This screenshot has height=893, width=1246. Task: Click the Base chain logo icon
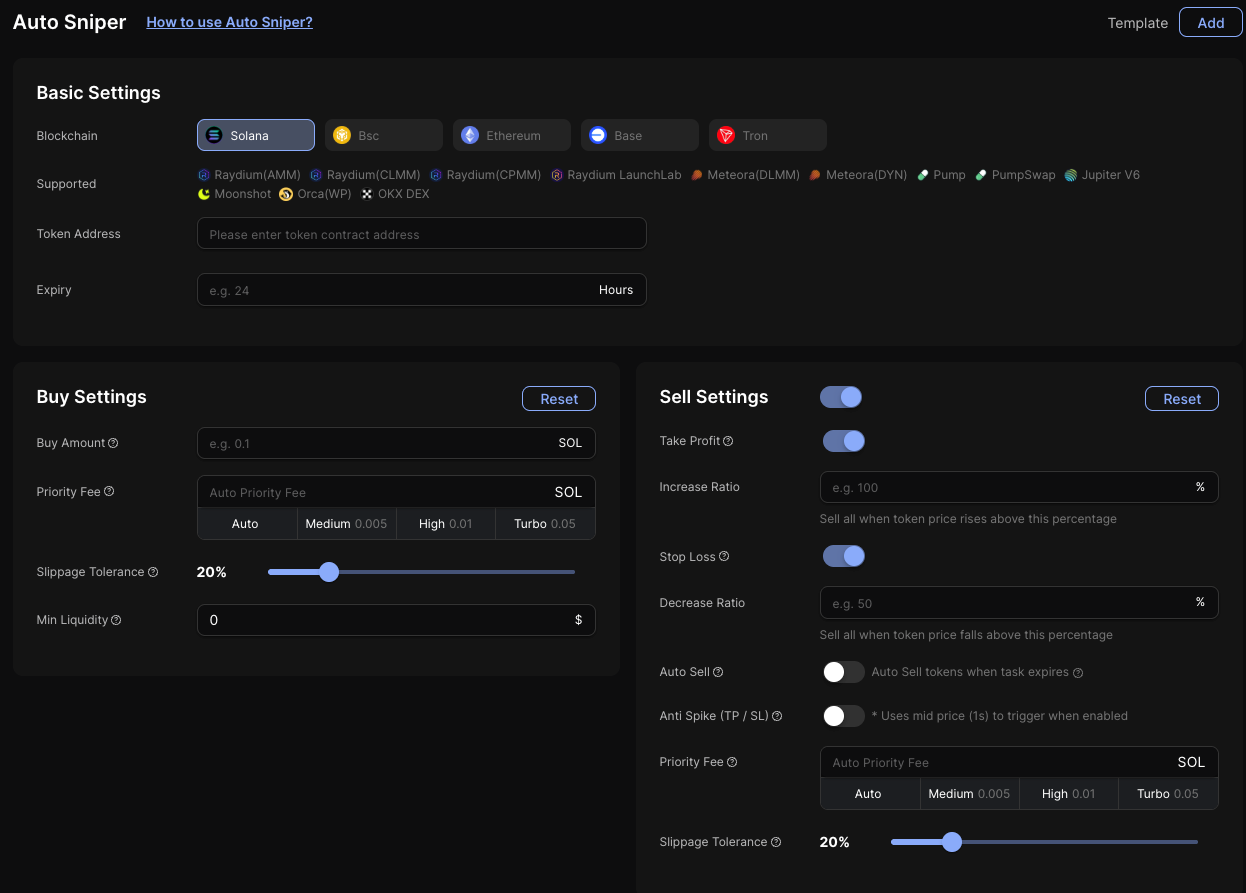coord(597,135)
